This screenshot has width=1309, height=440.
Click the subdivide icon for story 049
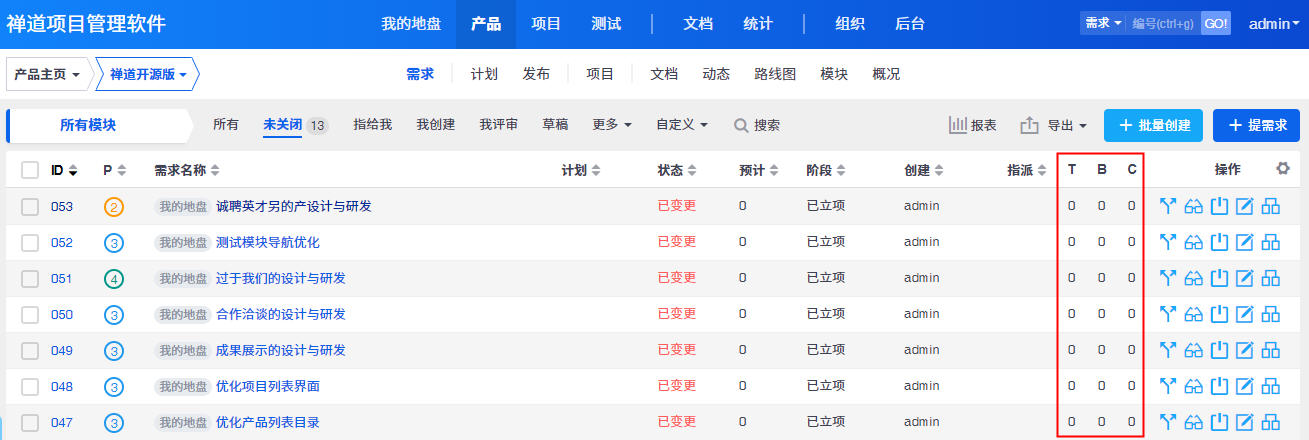point(1271,351)
